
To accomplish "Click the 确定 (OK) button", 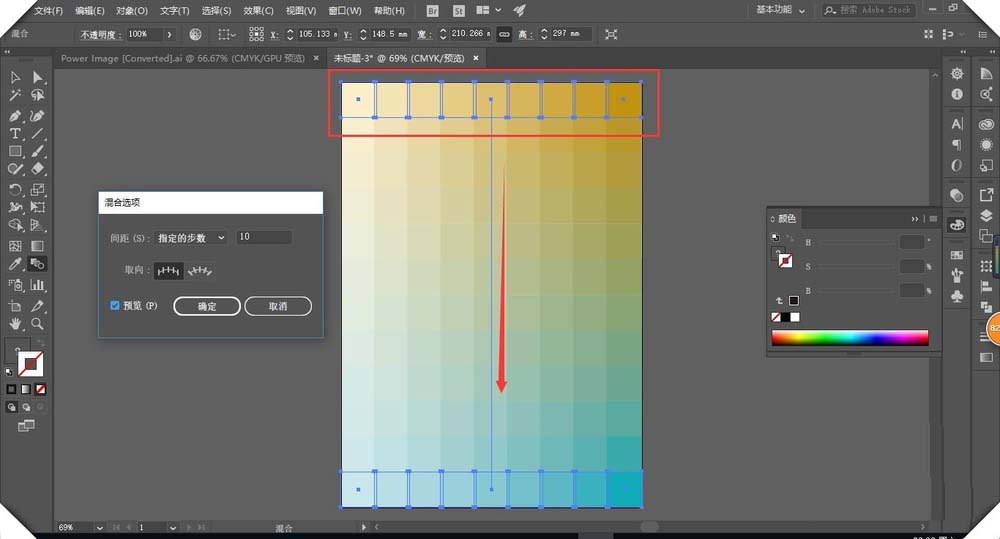I will [x=207, y=306].
